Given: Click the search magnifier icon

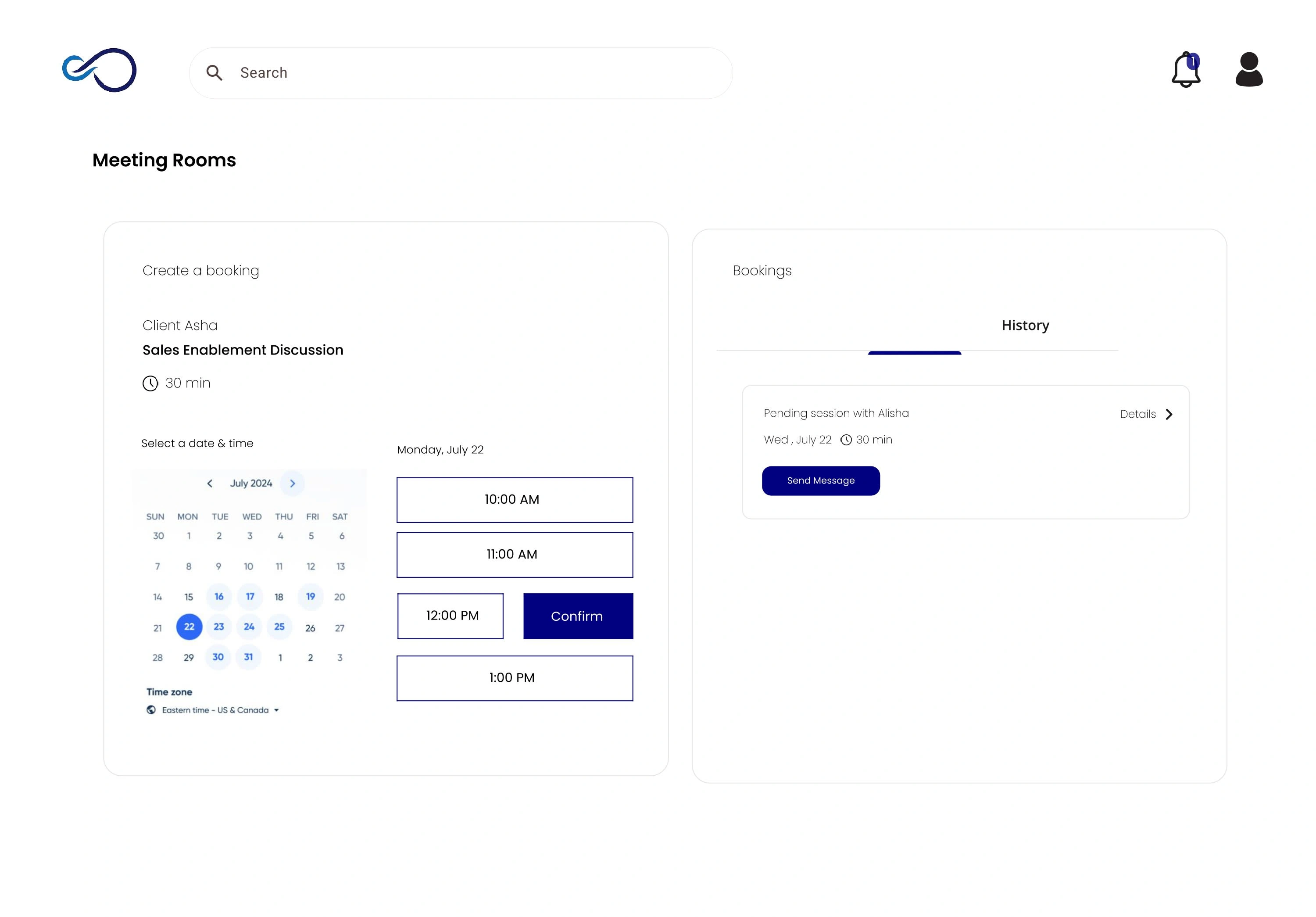Looking at the screenshot, I should pos(215,73).
